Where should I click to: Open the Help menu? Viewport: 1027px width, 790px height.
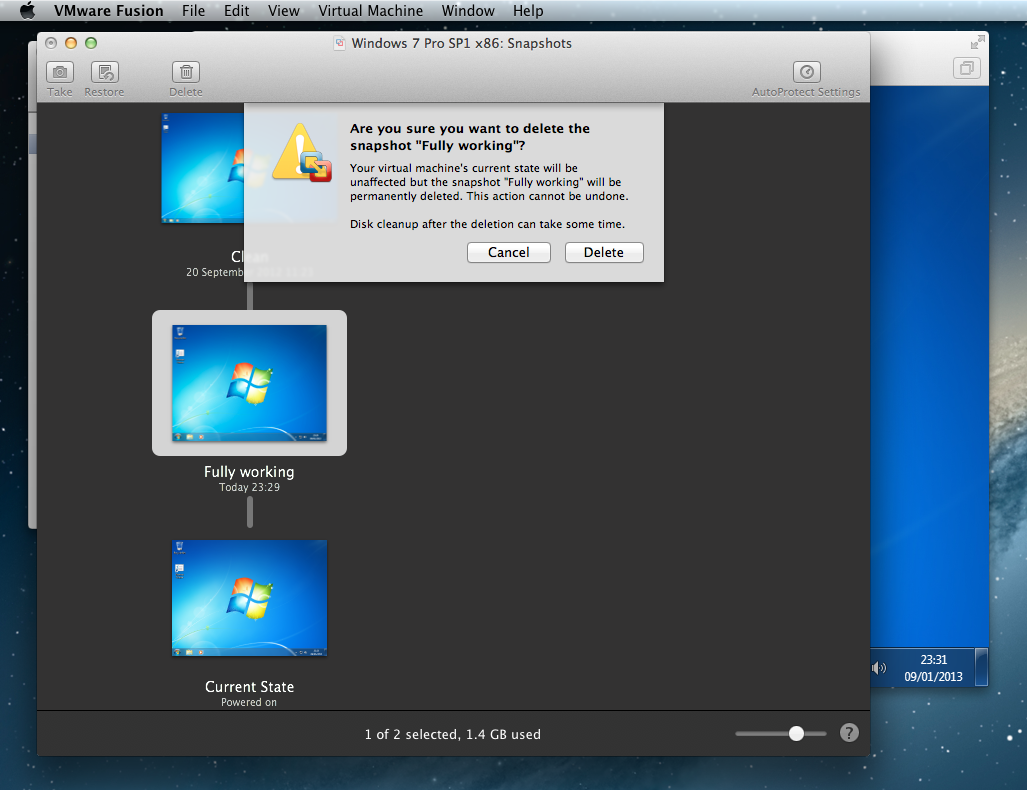click(528, 11)
